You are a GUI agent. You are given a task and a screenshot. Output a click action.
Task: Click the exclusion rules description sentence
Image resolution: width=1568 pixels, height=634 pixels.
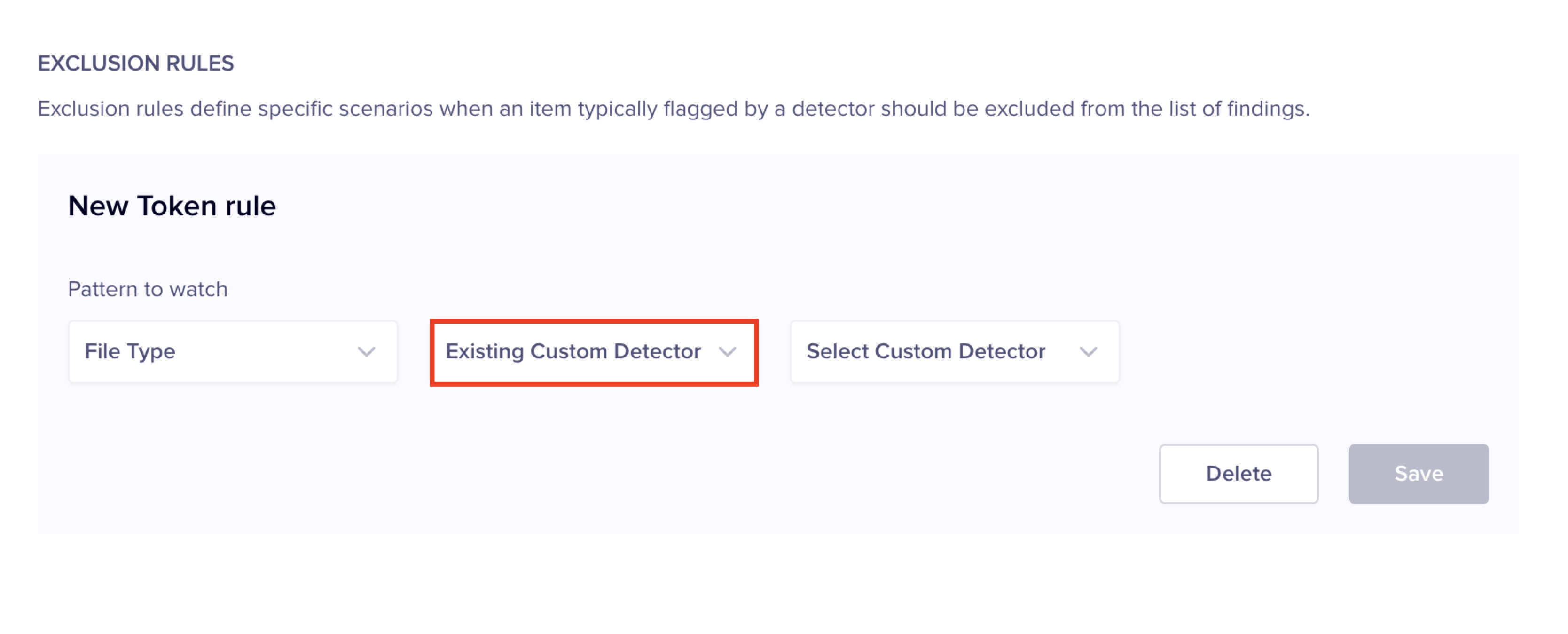tap(673, 109)
